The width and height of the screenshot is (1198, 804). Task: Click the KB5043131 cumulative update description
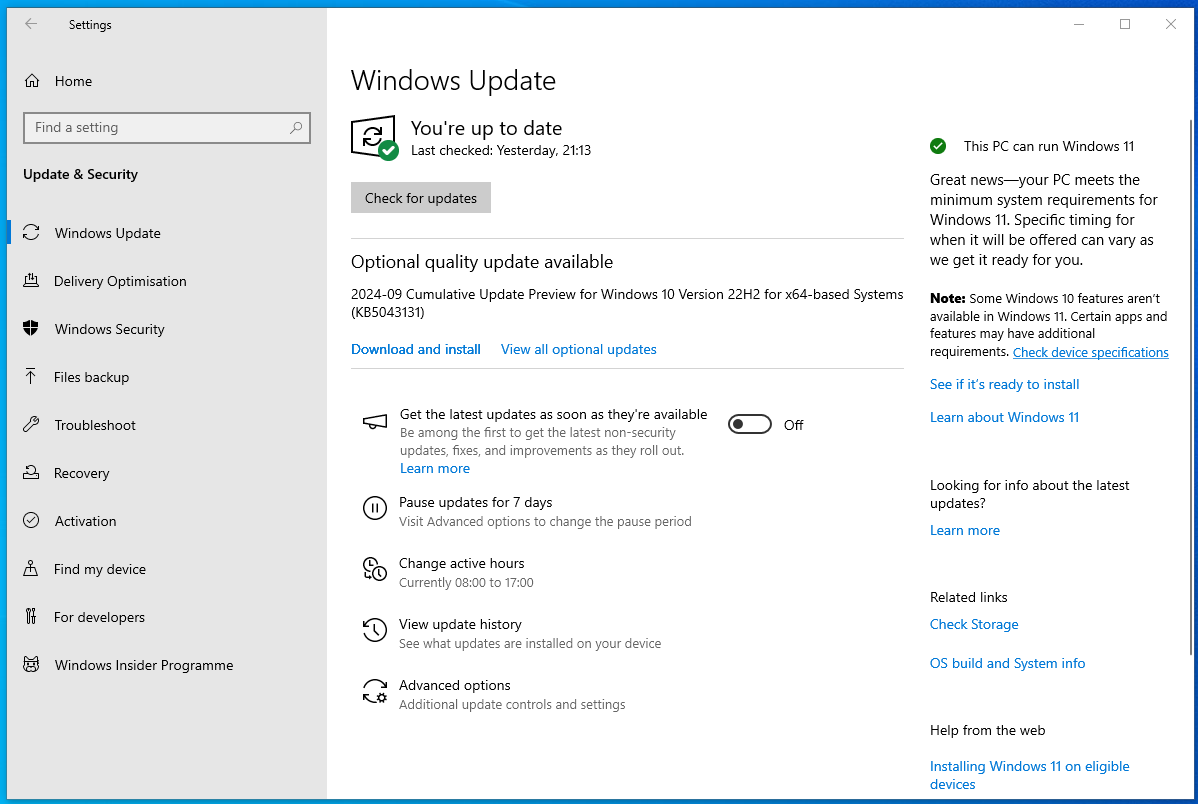pyautogui.click(x=627, y=303)
